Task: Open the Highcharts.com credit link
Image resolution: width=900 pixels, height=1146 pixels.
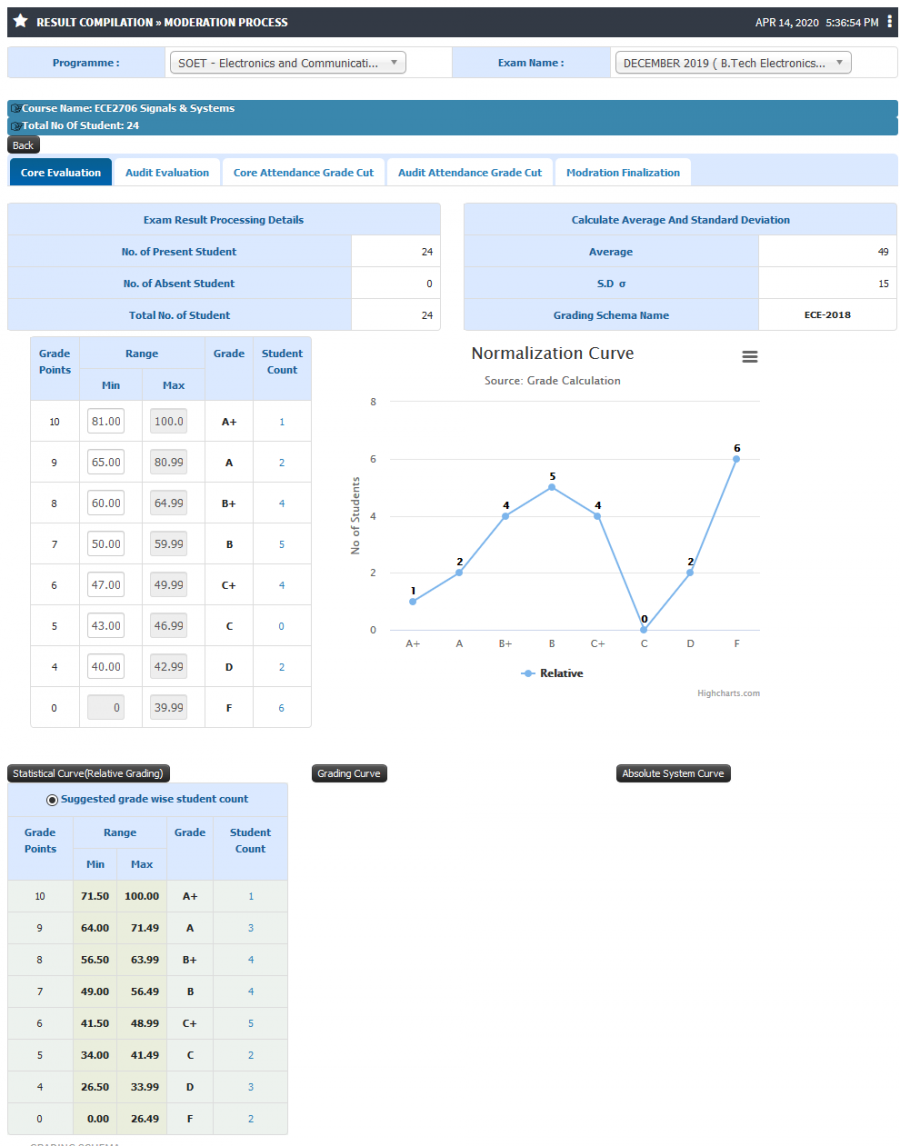Action: point(728,693)
